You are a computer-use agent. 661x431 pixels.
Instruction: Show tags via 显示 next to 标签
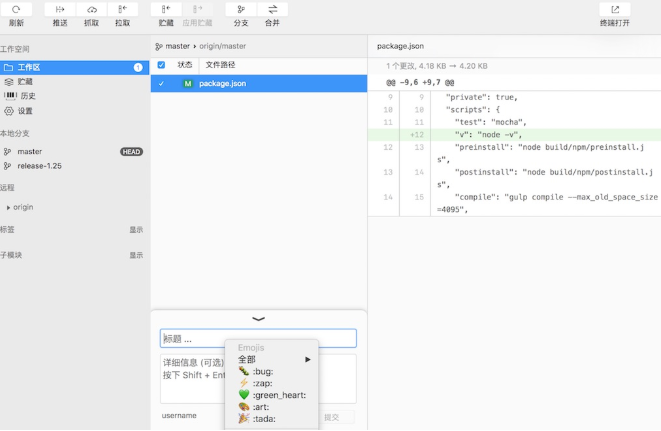pos(136,229)
